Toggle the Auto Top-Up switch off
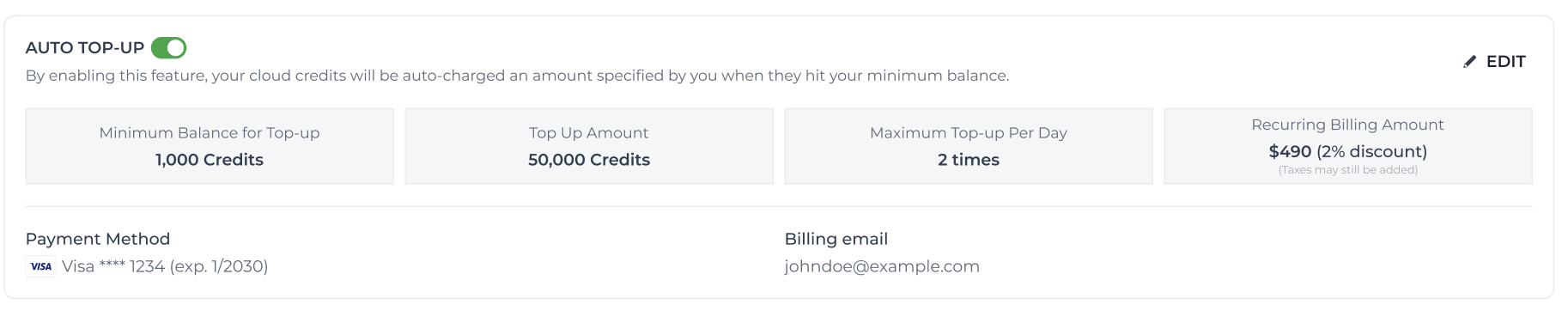This screenshot has width=1568, height=311. (x=168, y=48)
